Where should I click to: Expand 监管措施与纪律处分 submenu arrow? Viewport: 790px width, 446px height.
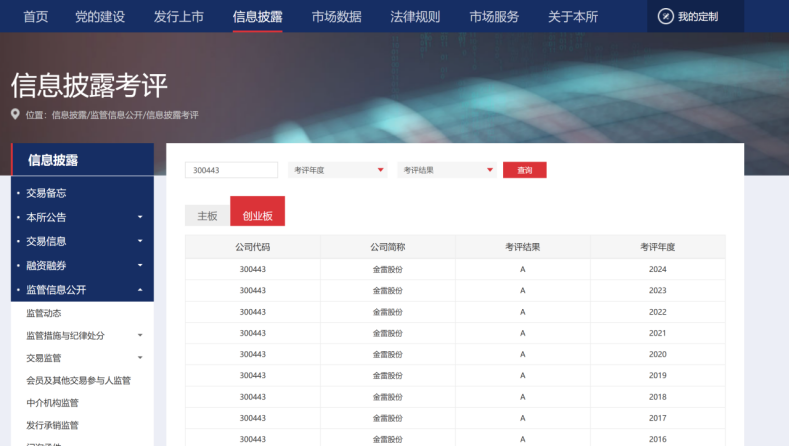coord(140,335)
